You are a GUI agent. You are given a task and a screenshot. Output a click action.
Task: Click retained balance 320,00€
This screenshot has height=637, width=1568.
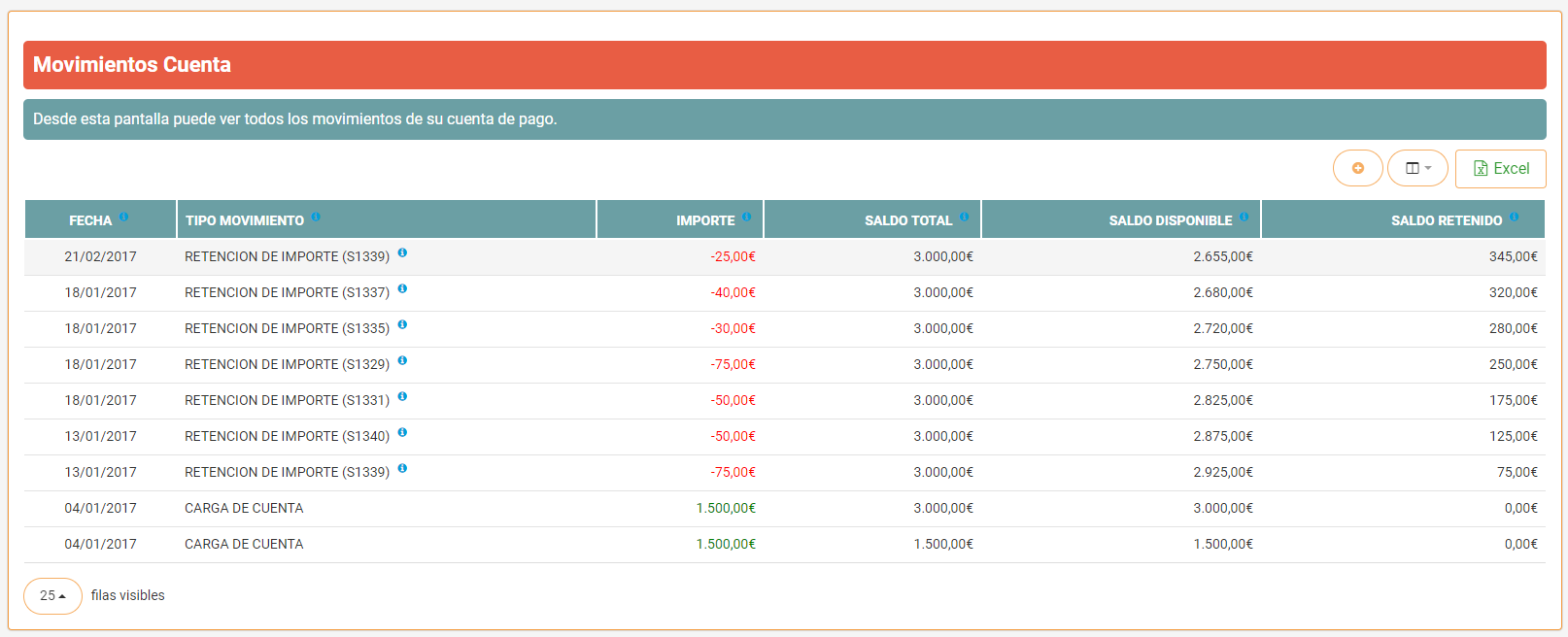[x=1514, y=292]
